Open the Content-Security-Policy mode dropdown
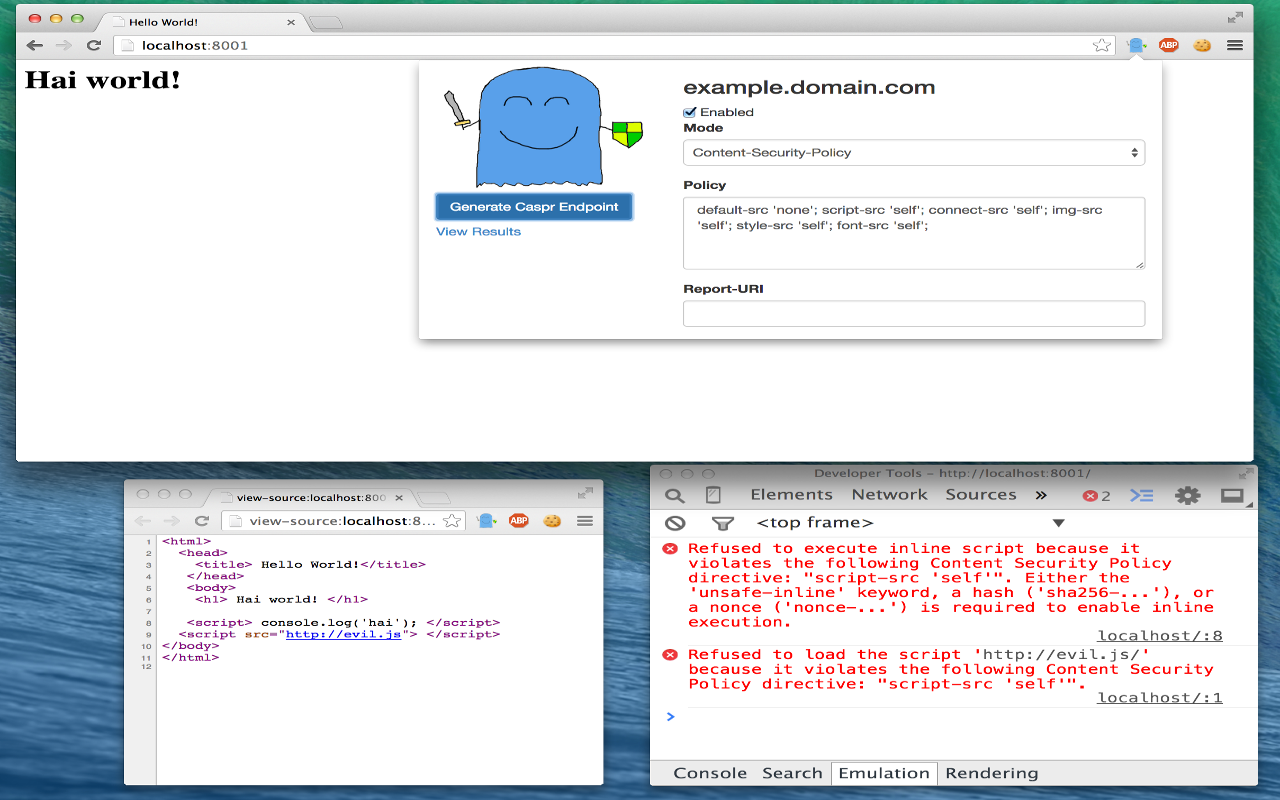Viewport: 1280px width, 800px height. pyautogui.click(x=914, y=153)
